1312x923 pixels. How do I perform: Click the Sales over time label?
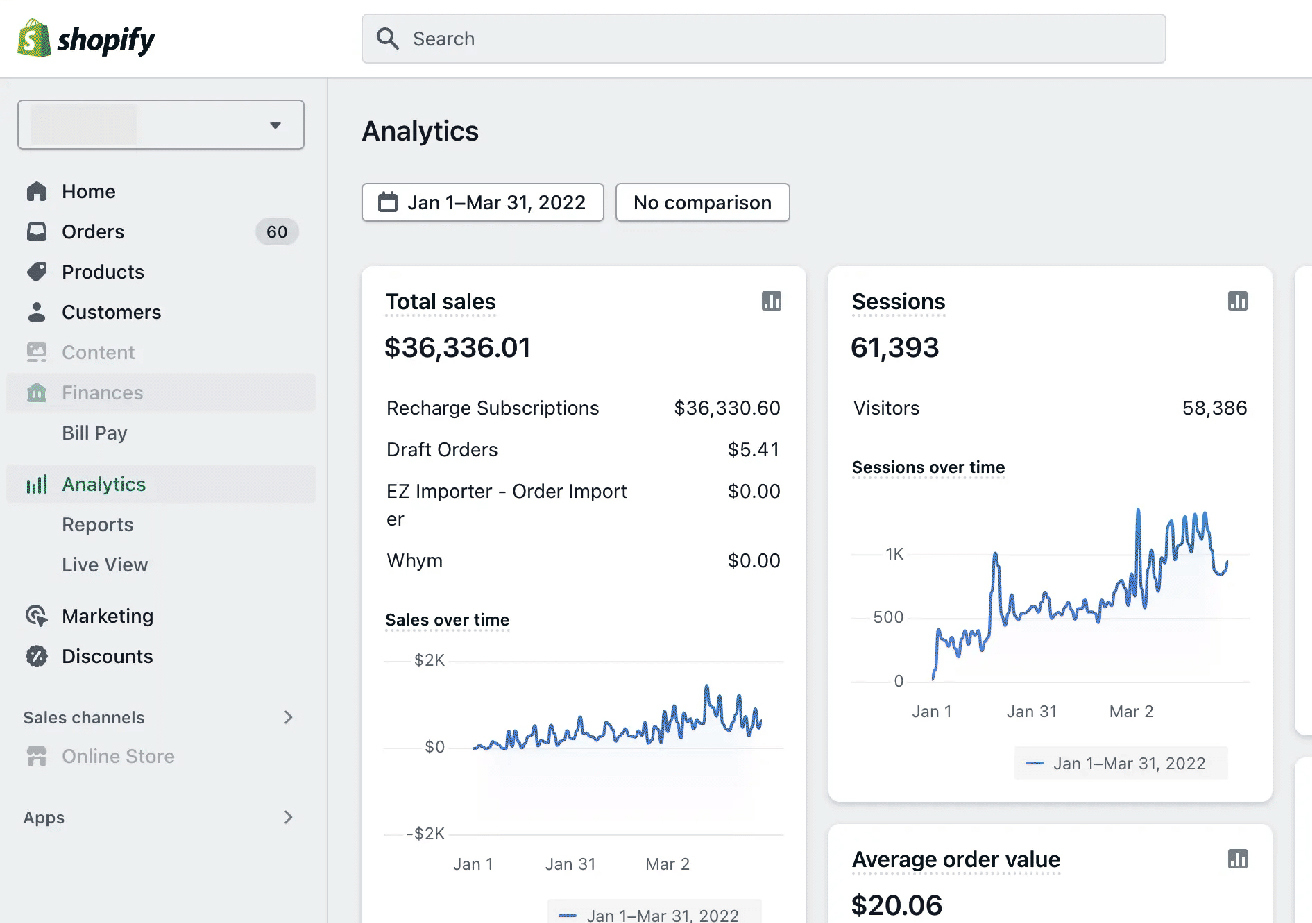(x=447, y=620)
